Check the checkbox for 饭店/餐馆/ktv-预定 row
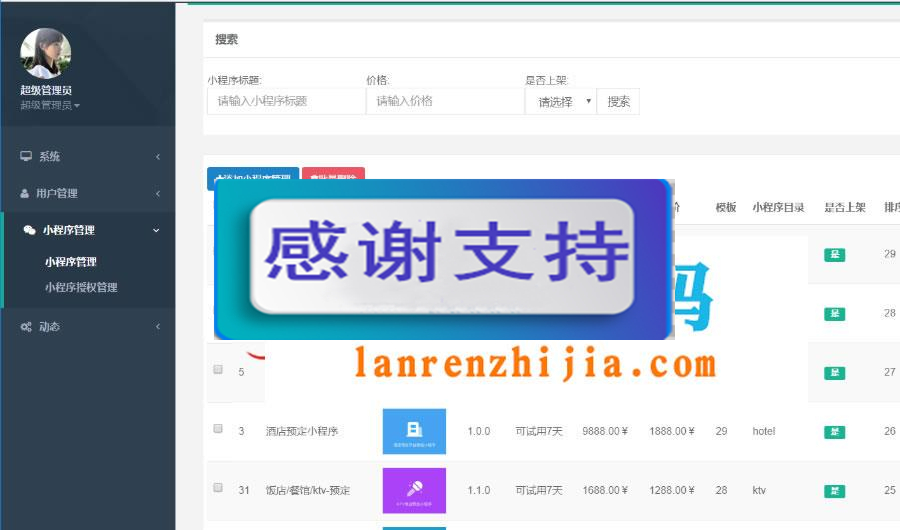Viewport: 900px width, 530px height. pos(218,488)
